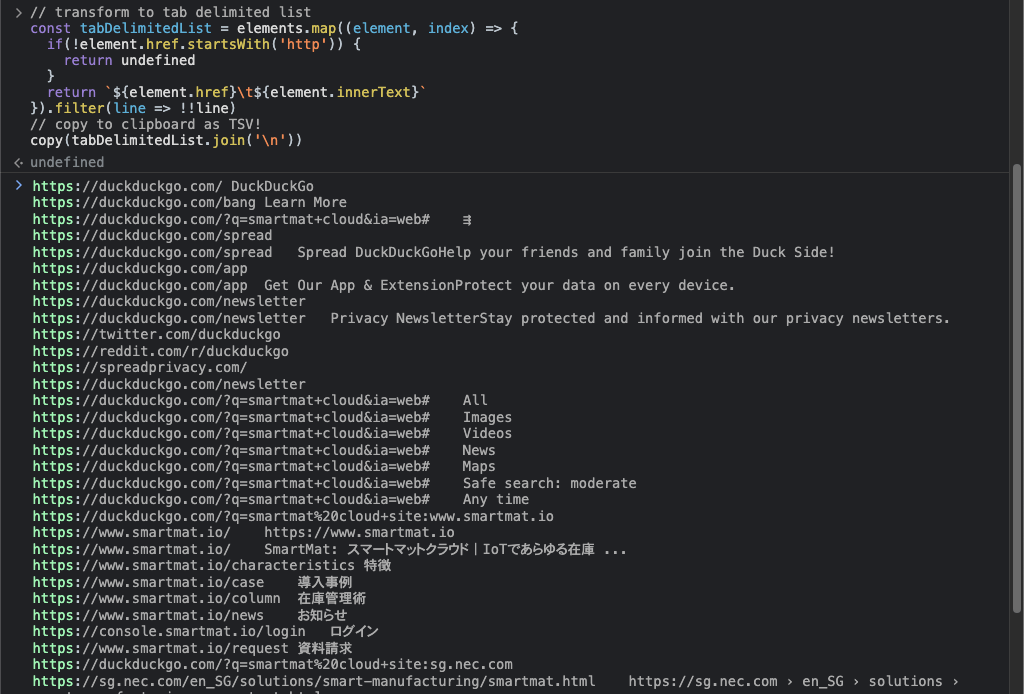Click the 'SmartMat: スマートマットクラウド' title text

[445, 550]
